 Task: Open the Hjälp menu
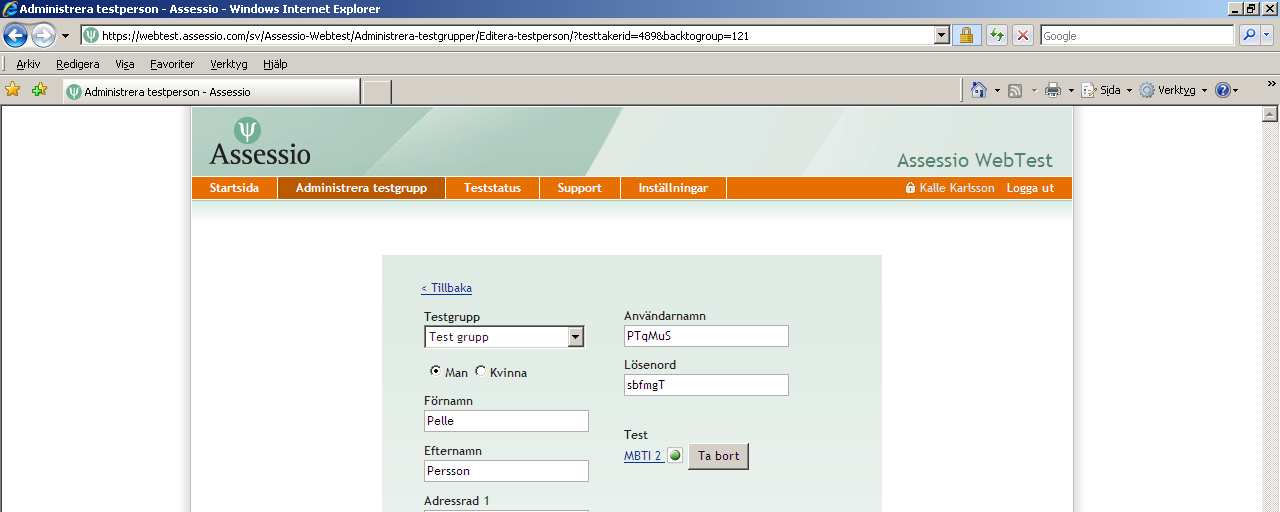[x=275, y=64]
